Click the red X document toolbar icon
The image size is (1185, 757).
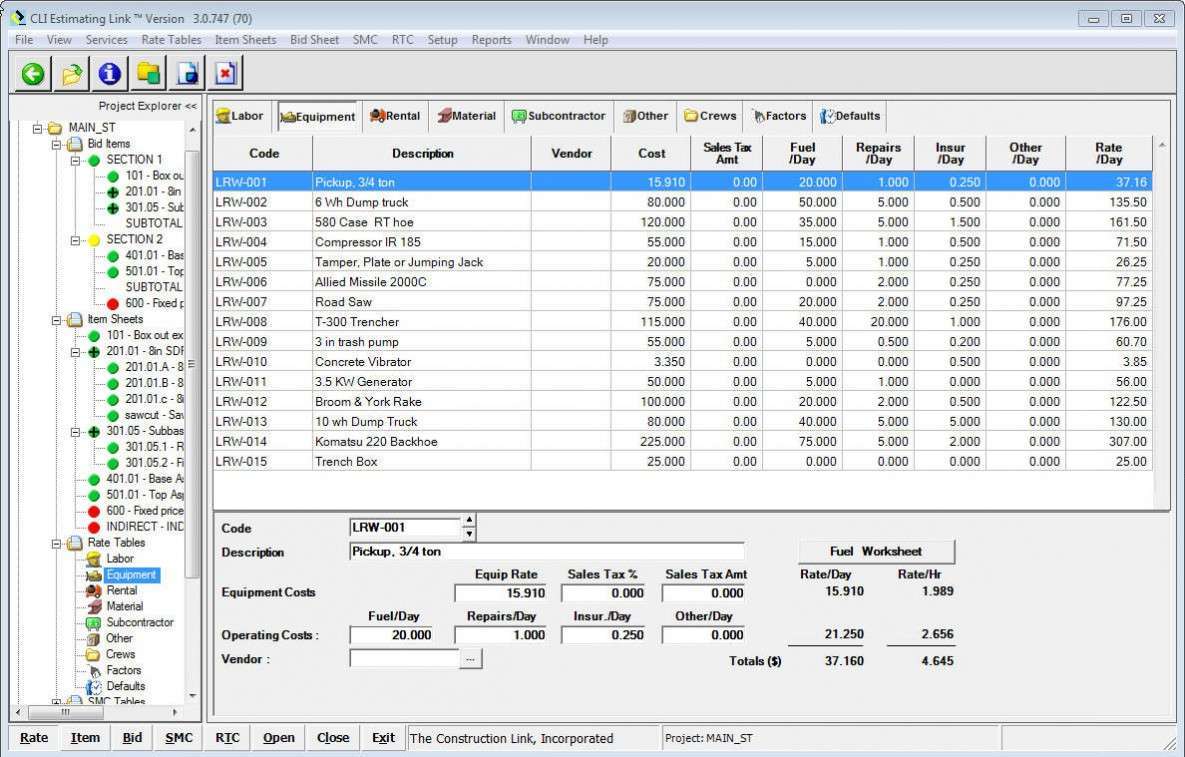click(225, 73)
